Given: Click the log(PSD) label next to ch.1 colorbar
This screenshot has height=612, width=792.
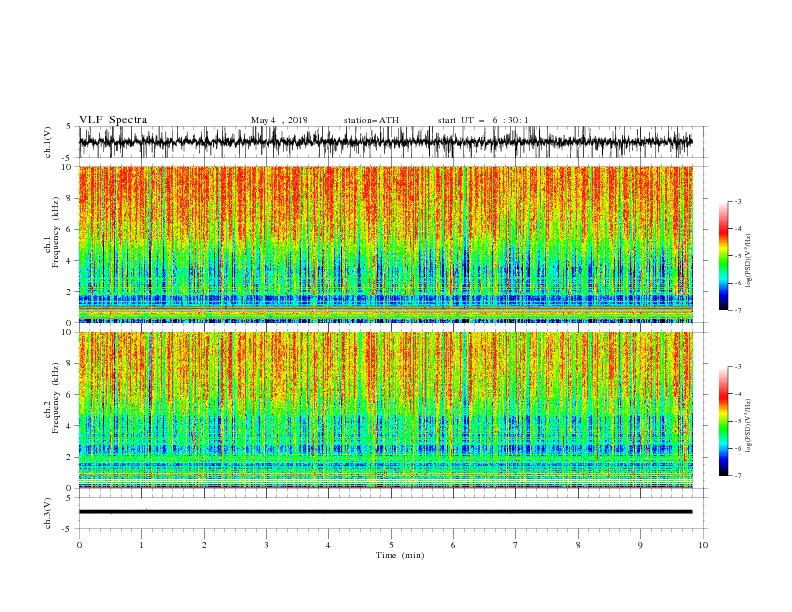Looking at the screenshot, I should pyautogui.click(x=749, y=261).
